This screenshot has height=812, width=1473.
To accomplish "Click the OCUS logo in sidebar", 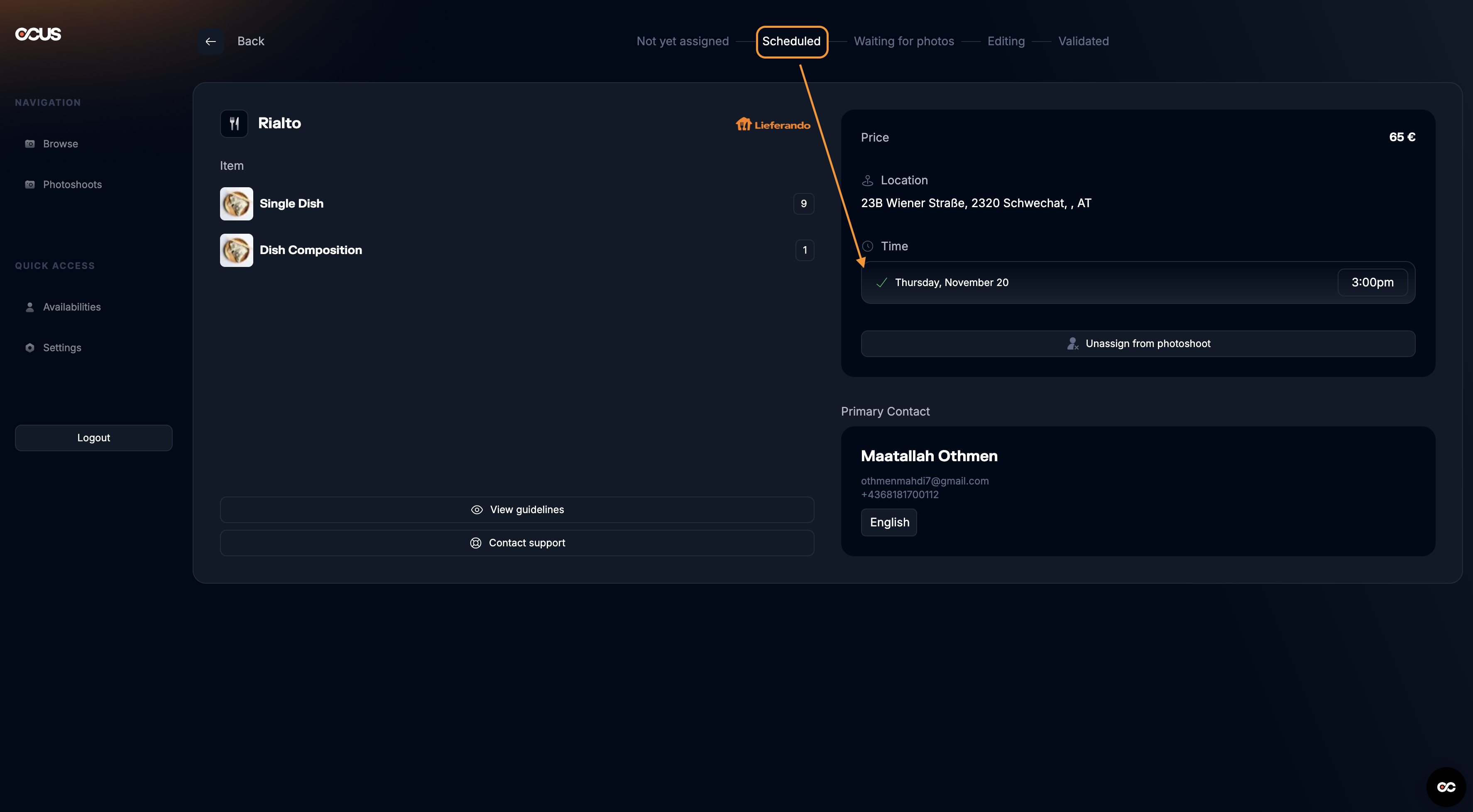I will coord(38,34).
